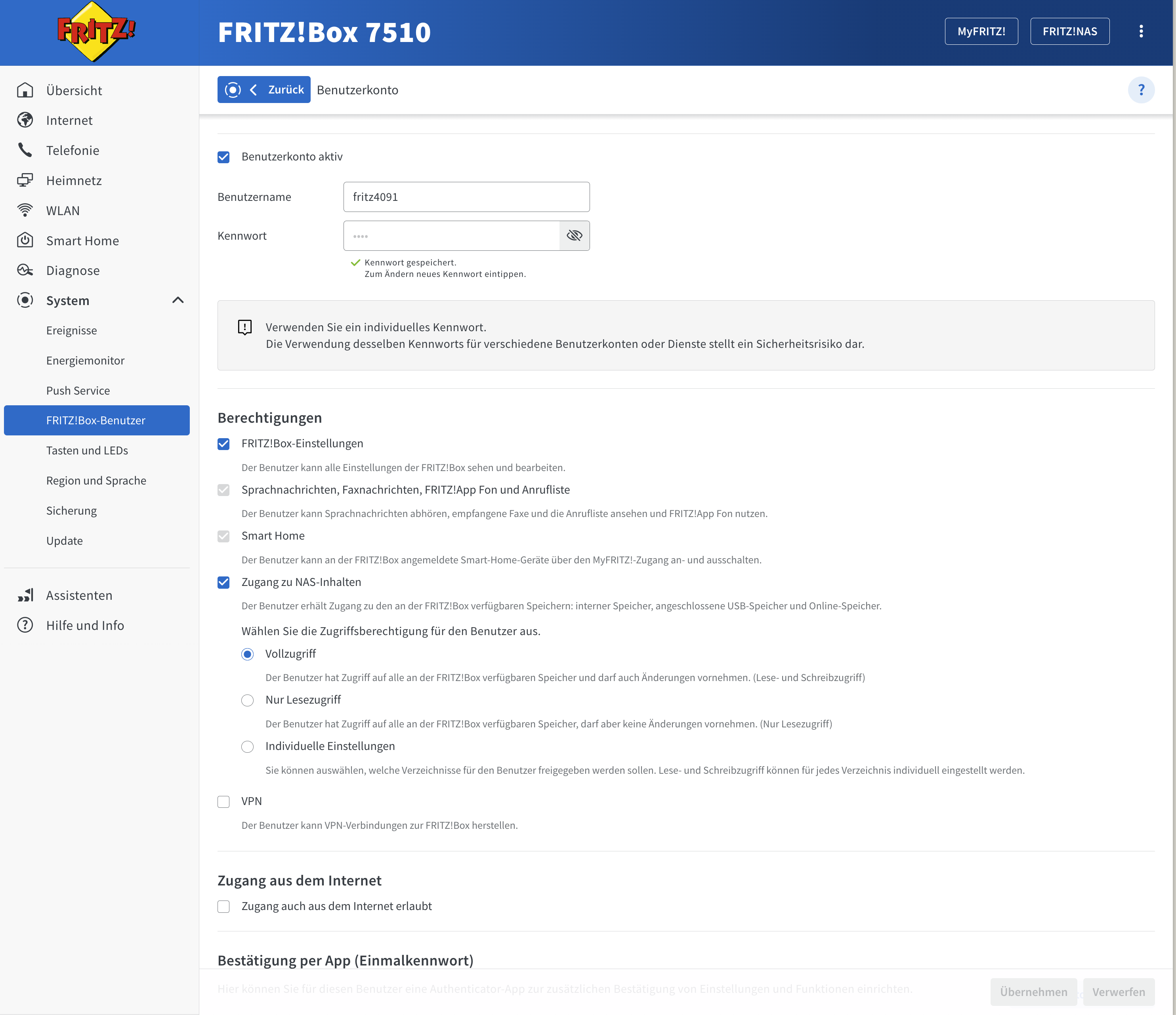The height and width of the screenshot is (1015, 1176).
Task: Open the three-dot menu in header
Action: pos(1141,32)
